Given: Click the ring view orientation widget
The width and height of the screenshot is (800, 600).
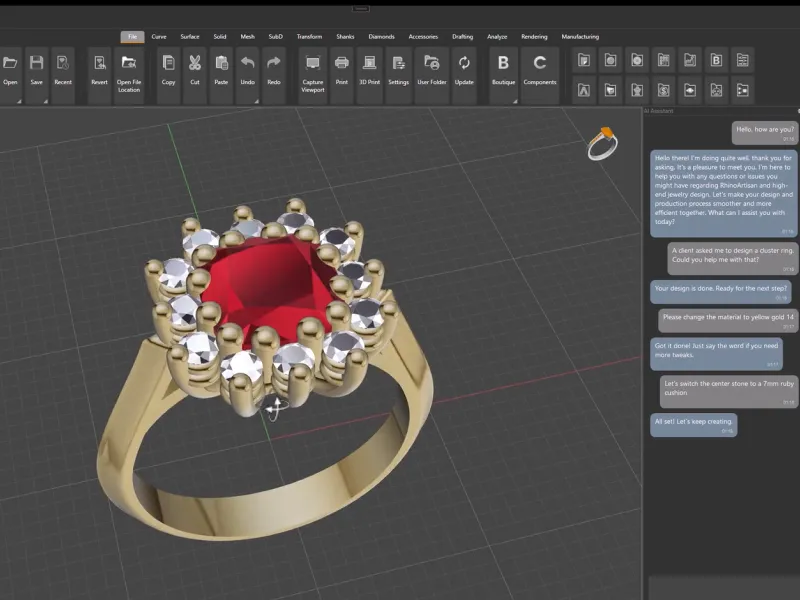Looking at the screenshot, I should [603, 144].
